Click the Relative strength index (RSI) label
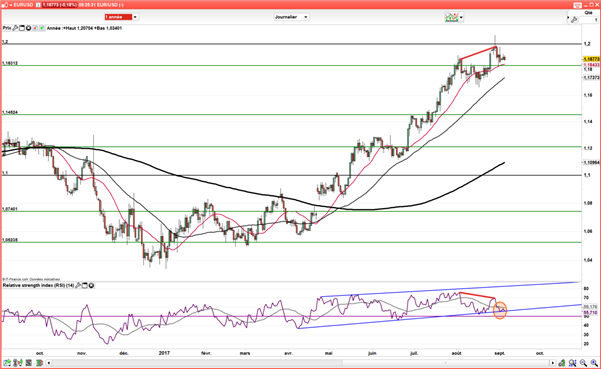Viewport: 601px width, 369px height. [x=38, y=285]
